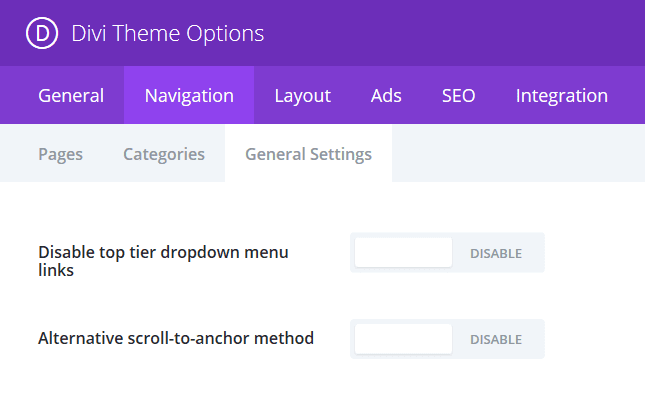Select the General Settings sub-tab
Image resolution: width=645 pixels, height=397 pixels.
click(x=309, y=154)
